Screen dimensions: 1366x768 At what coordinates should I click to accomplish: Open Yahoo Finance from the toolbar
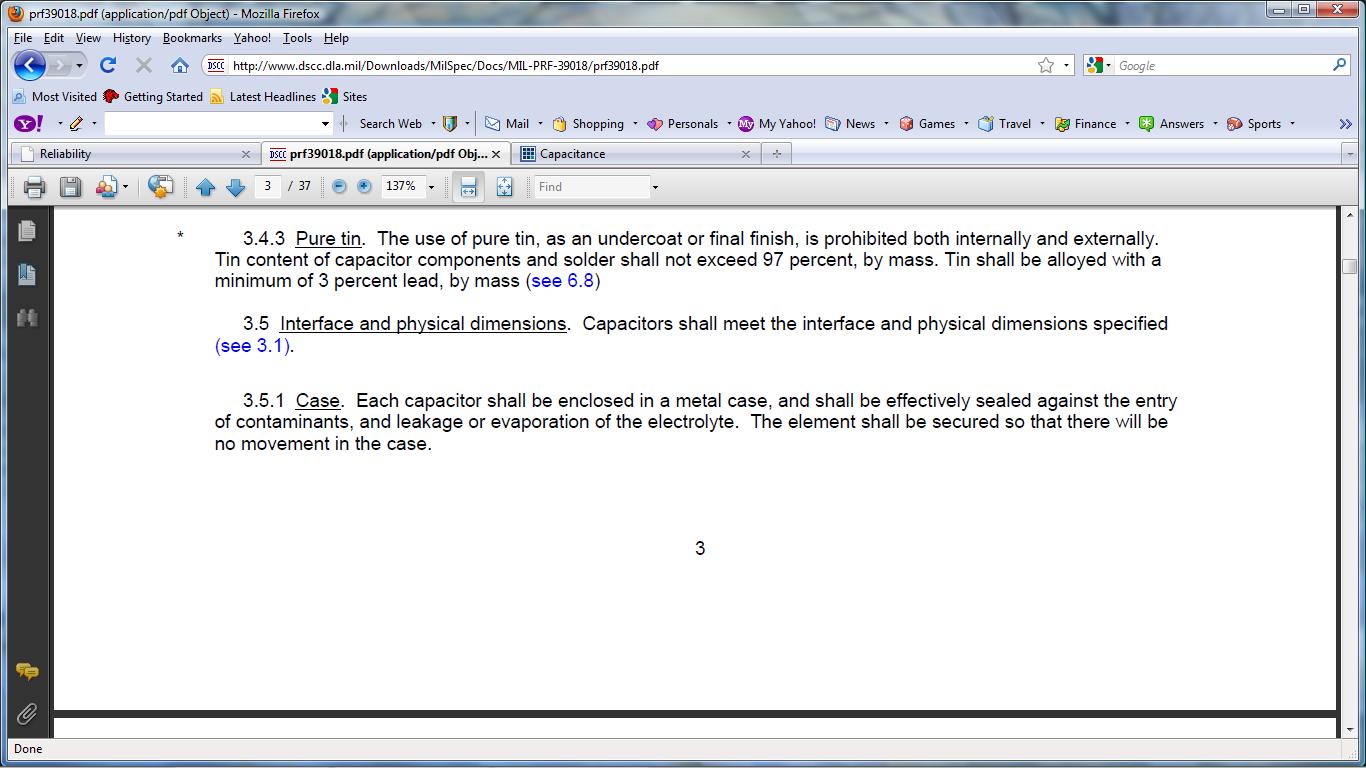pos(1085,124)
